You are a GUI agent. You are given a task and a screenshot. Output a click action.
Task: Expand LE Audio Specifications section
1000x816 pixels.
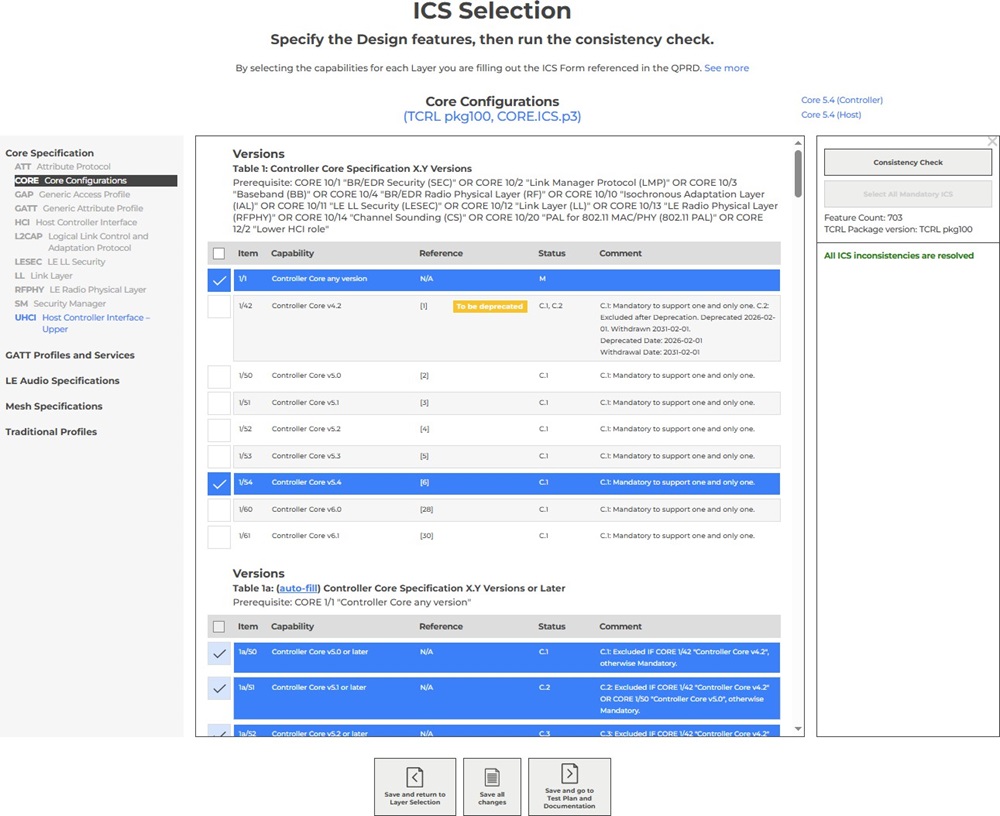(x=62, y=381)
